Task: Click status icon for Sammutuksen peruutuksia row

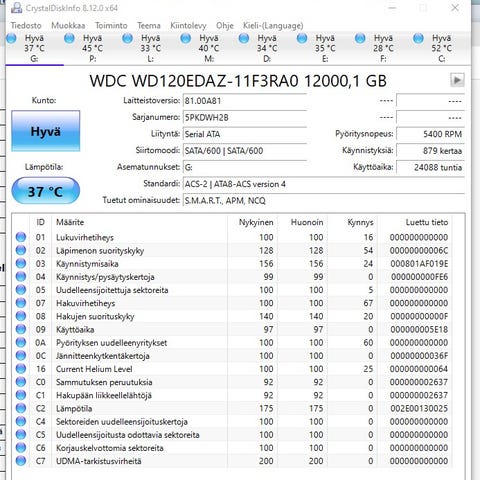Action: [x=21, y=382]
